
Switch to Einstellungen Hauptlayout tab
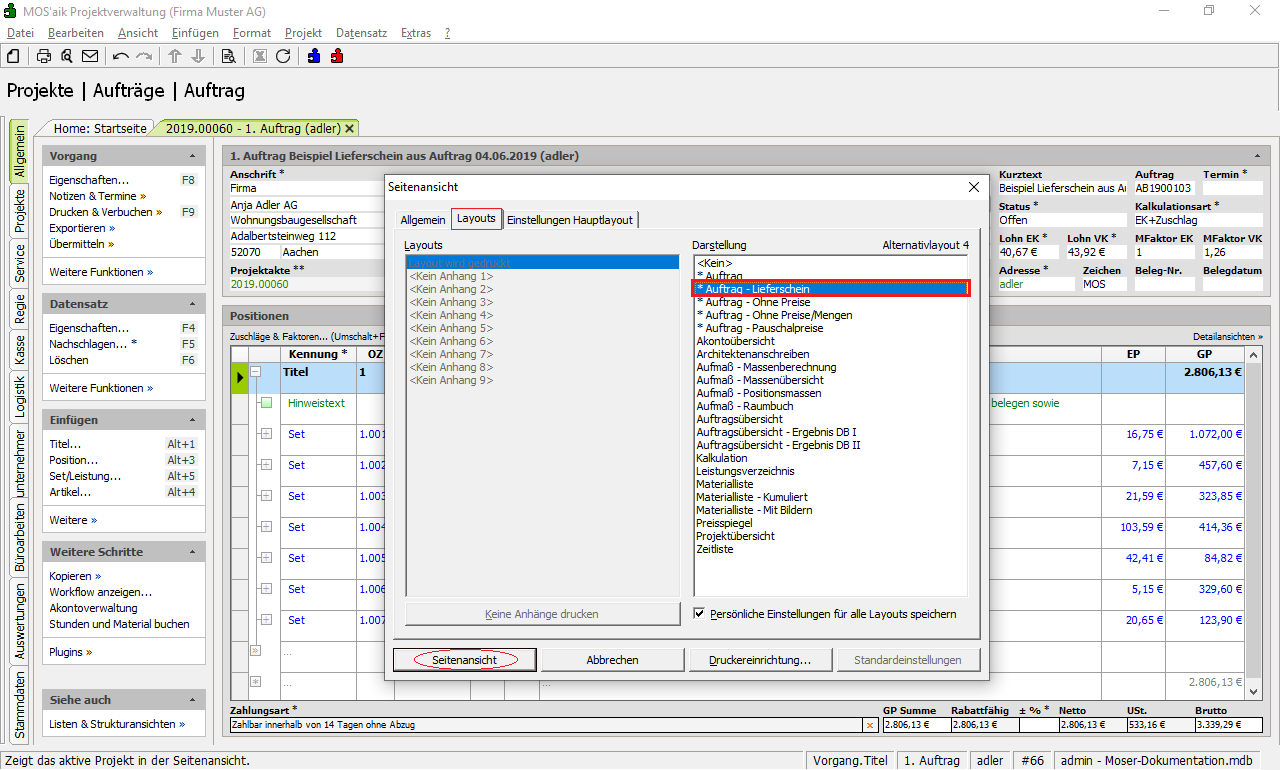[571, 219]
